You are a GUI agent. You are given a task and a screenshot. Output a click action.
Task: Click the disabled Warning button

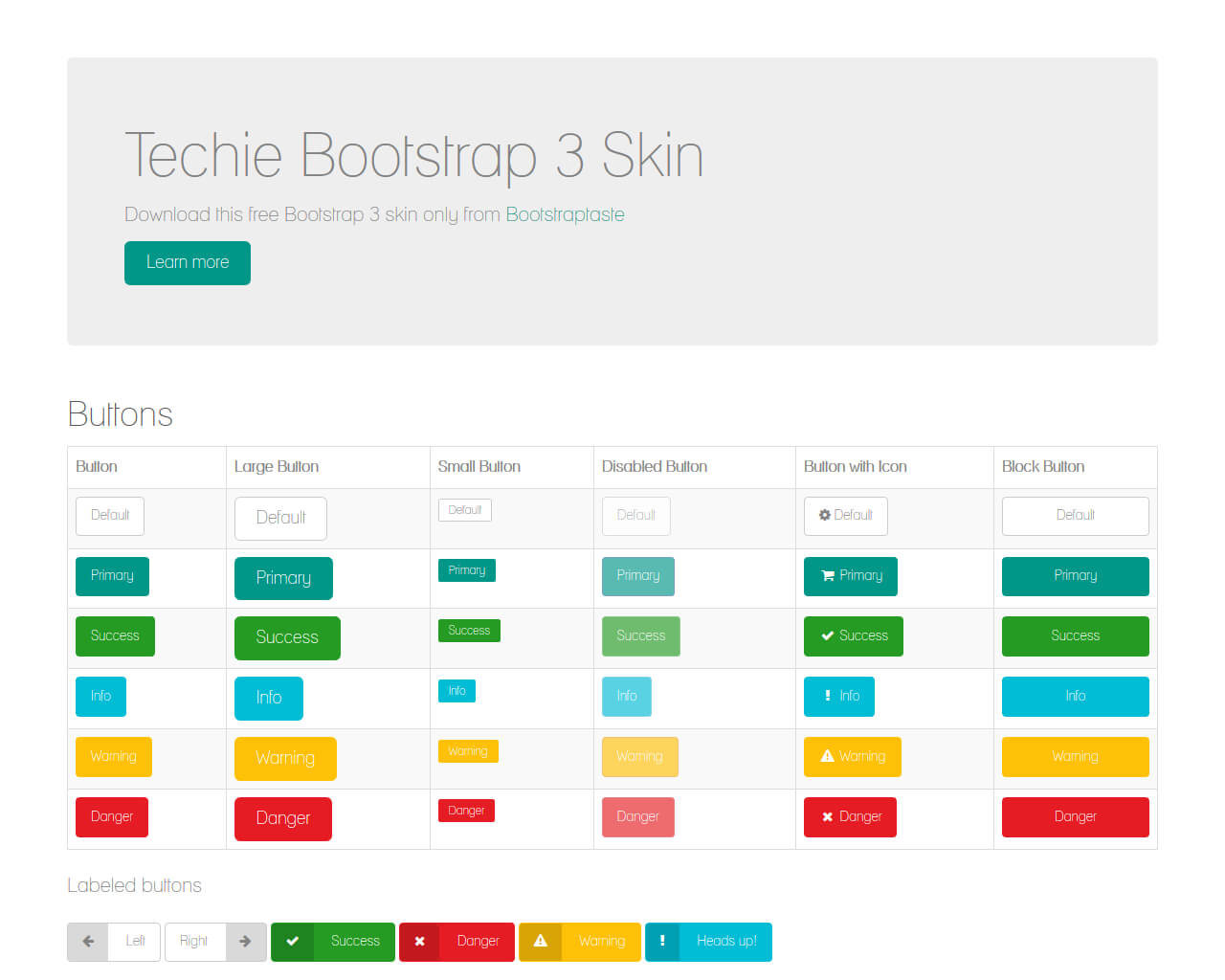pyautogui.click(x=640, y=757)
